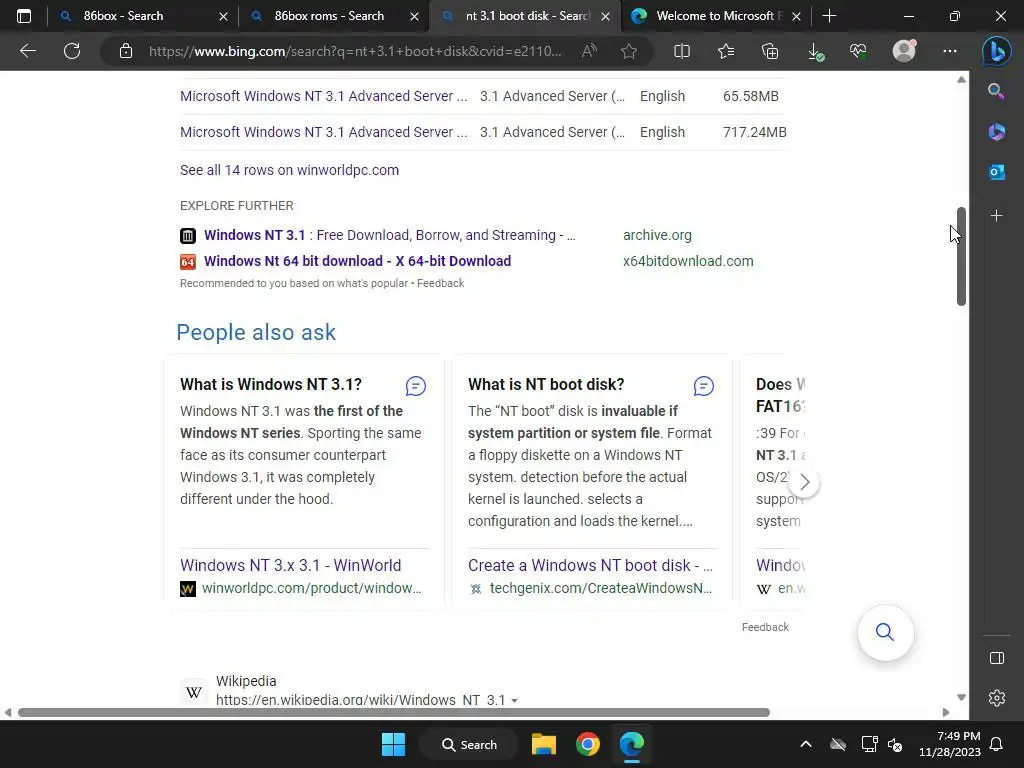Go back with the back arrow
Viewport: 1024px width, 768px height.
27,51
